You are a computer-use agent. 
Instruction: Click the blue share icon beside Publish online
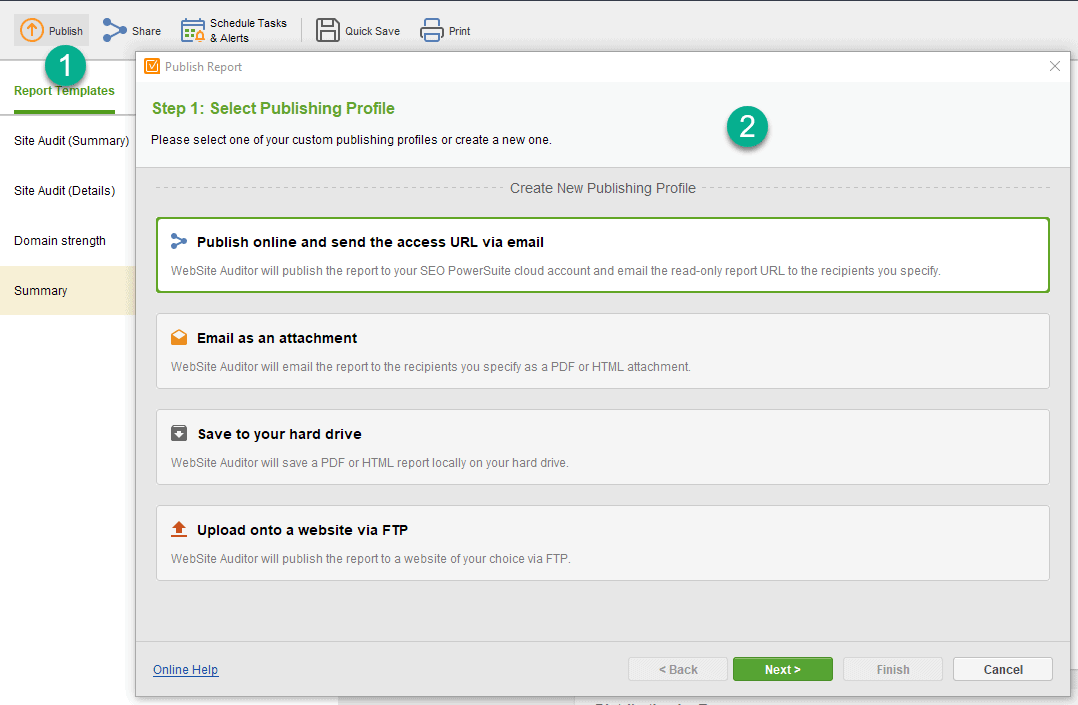[x=179, y=241]
